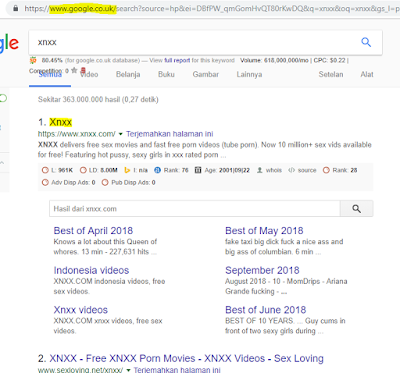The height and width of the screenshot is (373, 400).
Task: Open the Indonesia videos sitelink
Action: click(91, 270)
